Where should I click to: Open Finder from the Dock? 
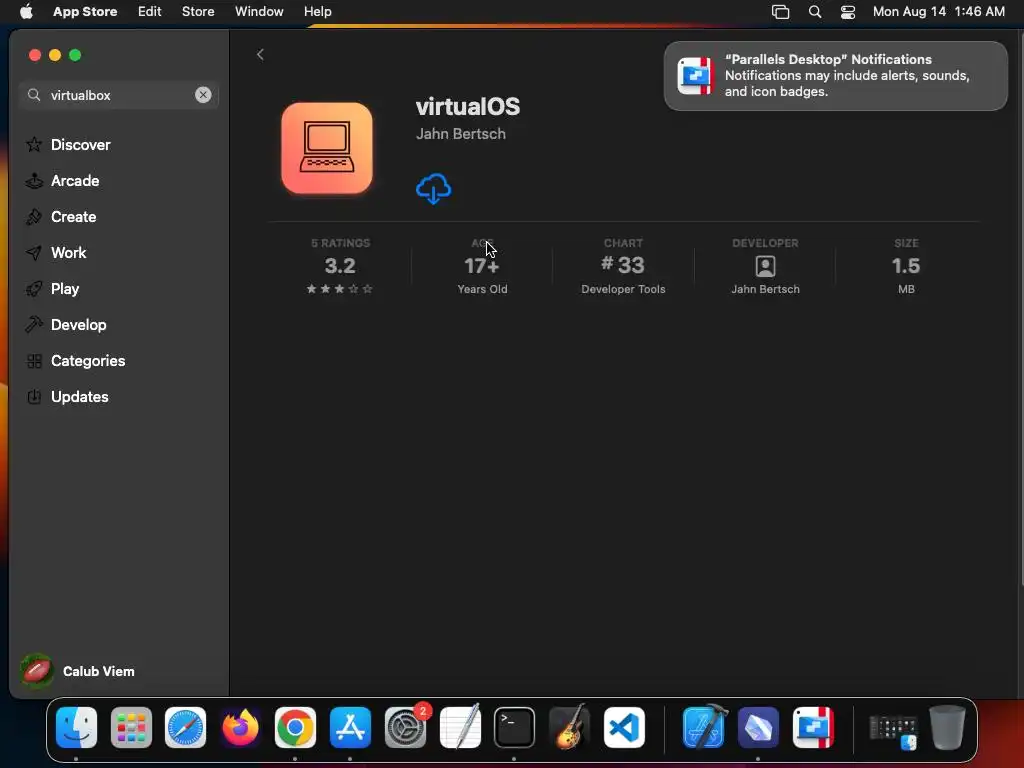(x=76, y=727)
